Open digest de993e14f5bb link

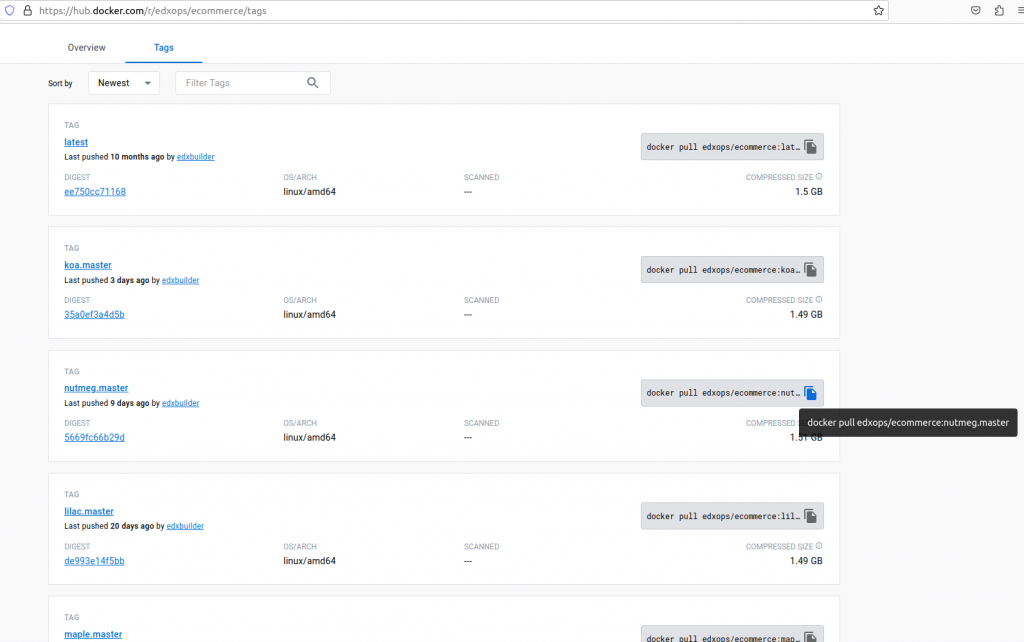94,561
